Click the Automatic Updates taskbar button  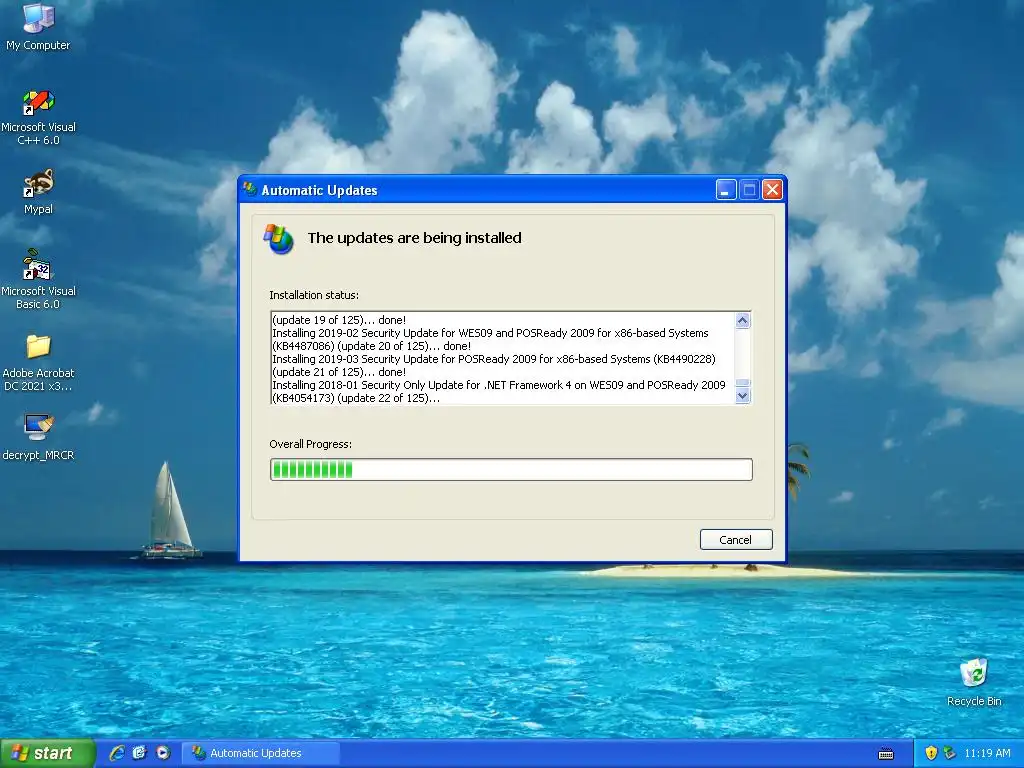pyautogui.click(x=261, y=753)
